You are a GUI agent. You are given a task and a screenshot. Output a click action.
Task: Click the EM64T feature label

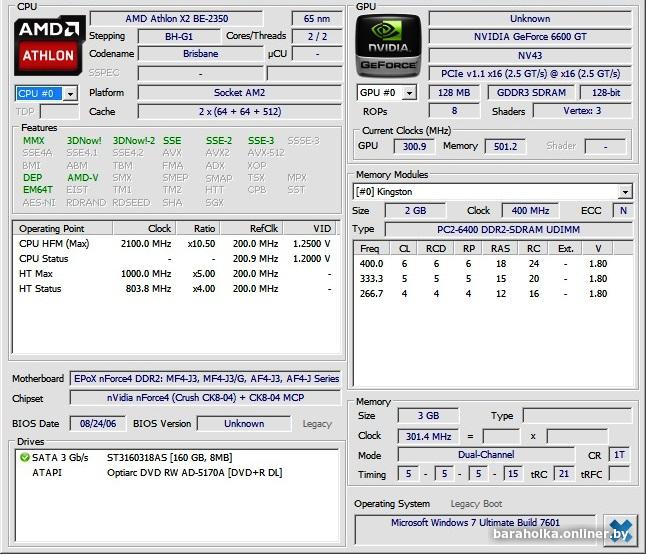pos(38,190)
